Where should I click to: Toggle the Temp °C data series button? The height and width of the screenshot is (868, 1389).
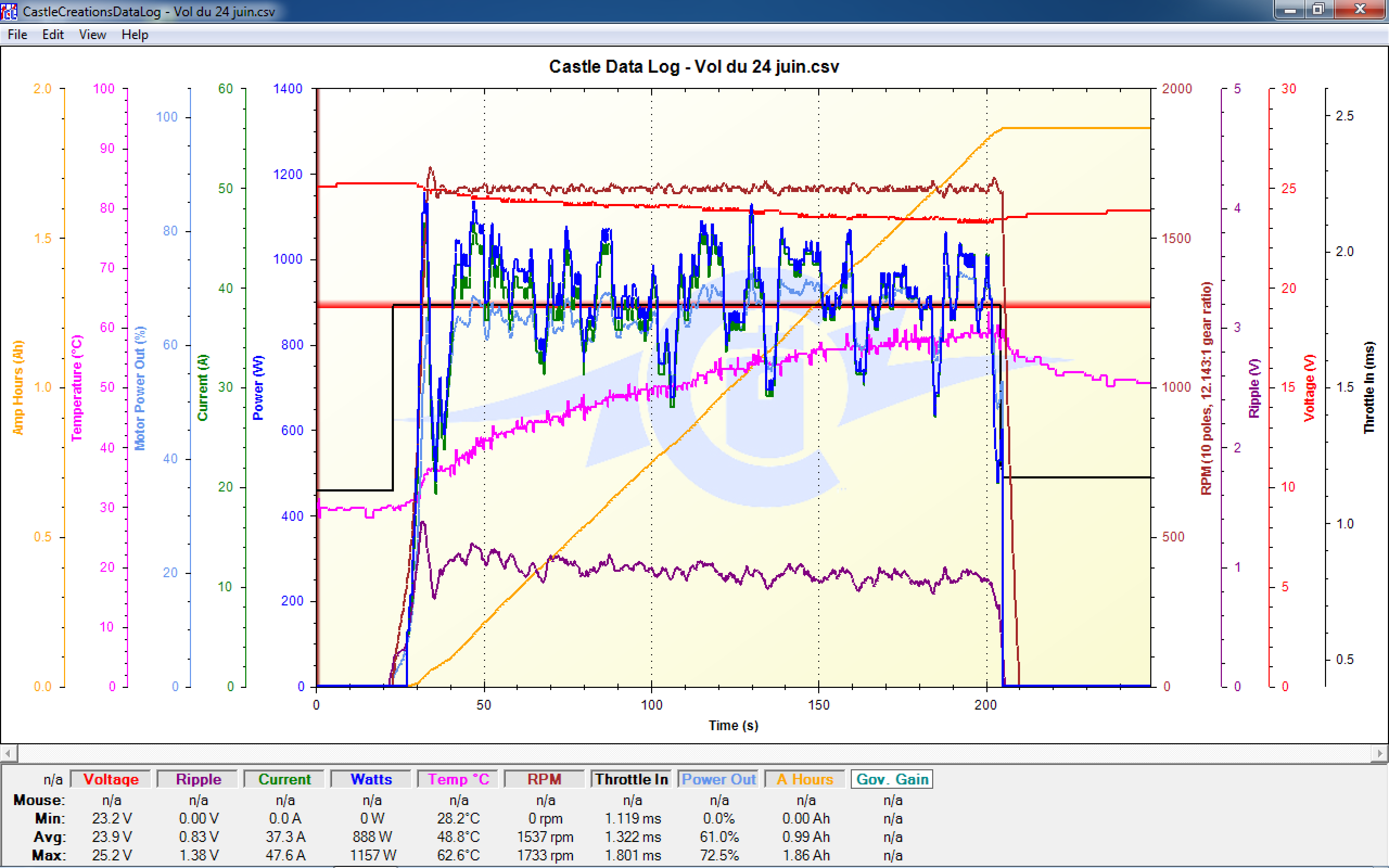click(458, 779)
